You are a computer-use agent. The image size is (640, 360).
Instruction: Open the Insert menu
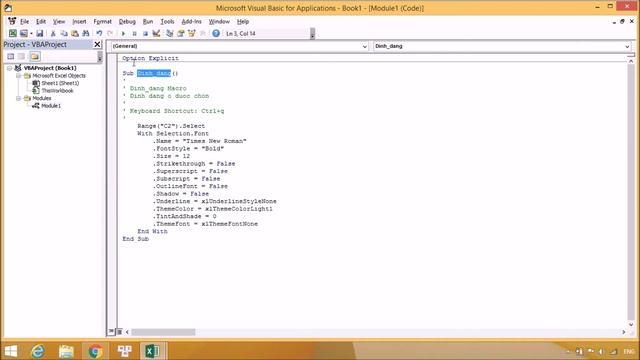(79, 22)
